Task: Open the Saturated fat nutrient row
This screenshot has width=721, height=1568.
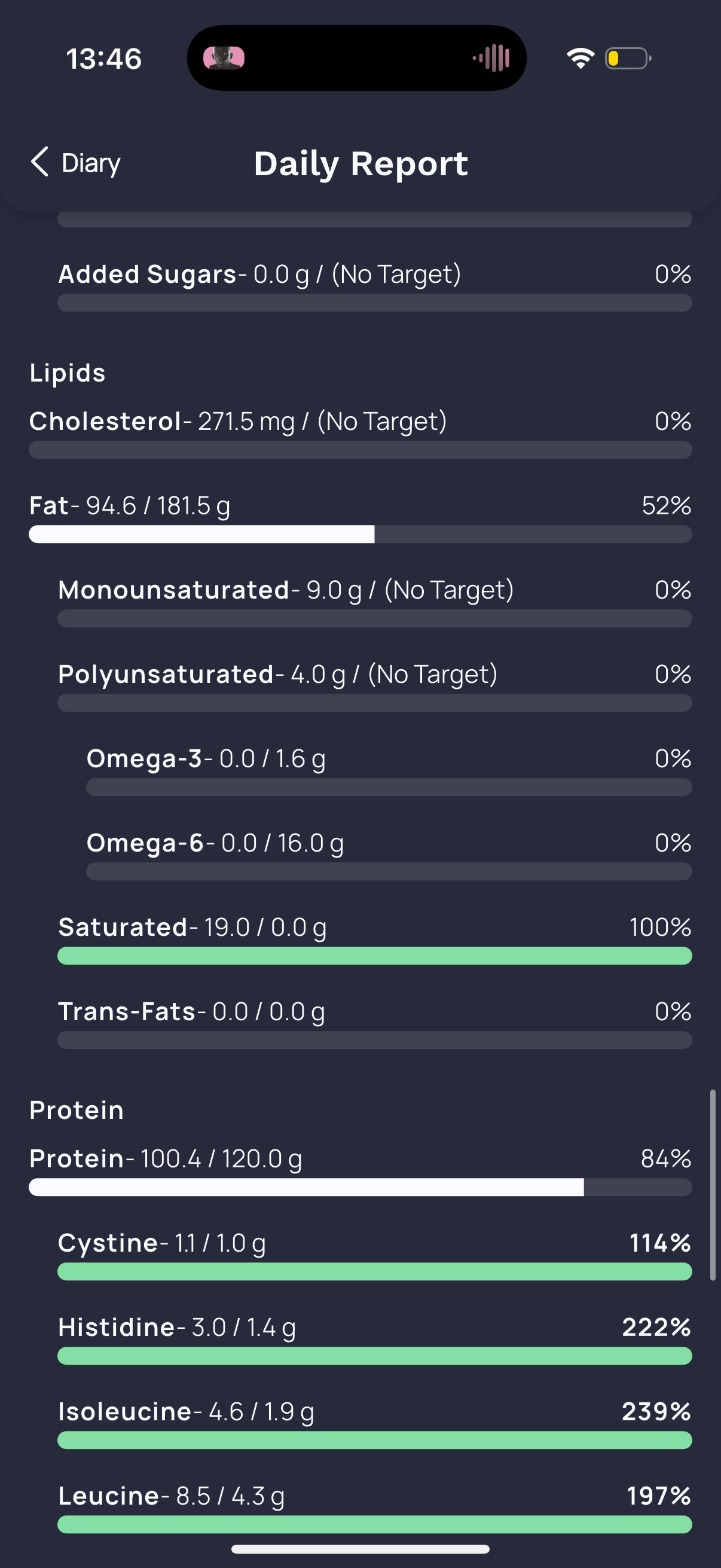Action: click(x=375, y=939)
